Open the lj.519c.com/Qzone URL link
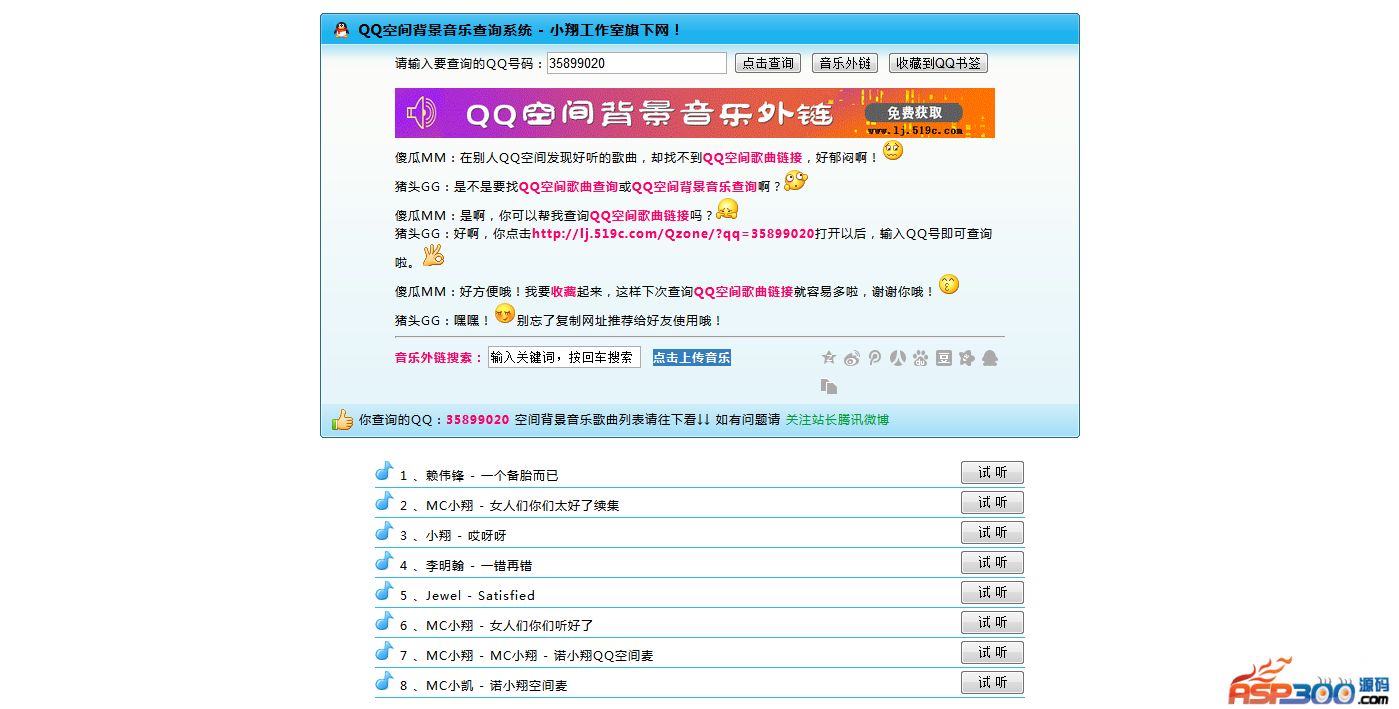Image resolution: width=1399 pixels, height=709 pixels. coord(673,233)
